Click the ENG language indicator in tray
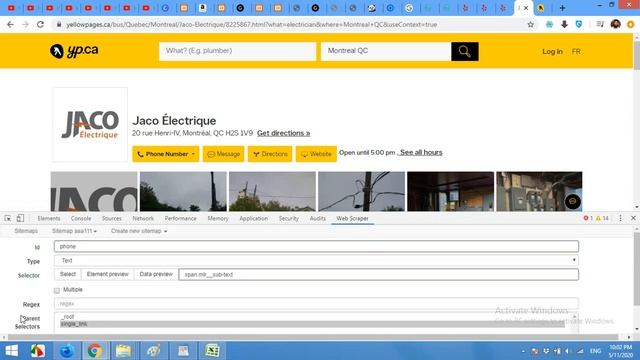640x360 pixels. (596, 351)
